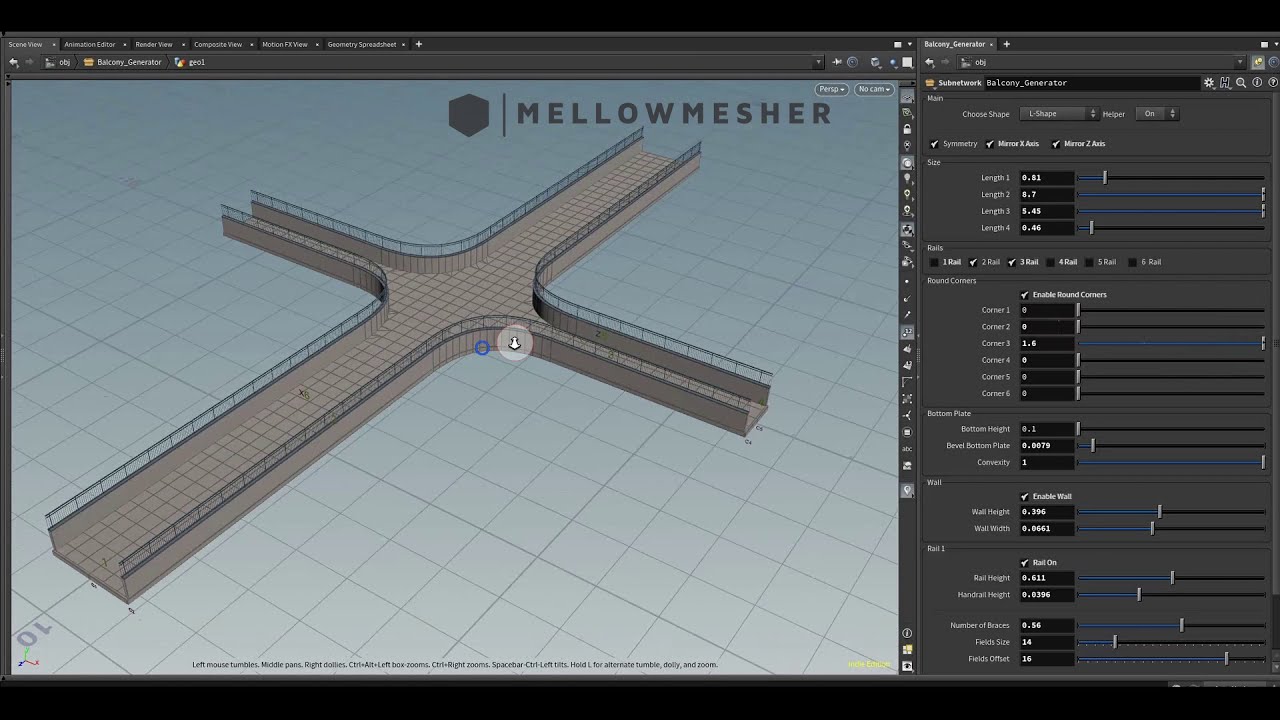Enable the 5 Rail checkbox
1280x720 pixels.
[1090, 262]
